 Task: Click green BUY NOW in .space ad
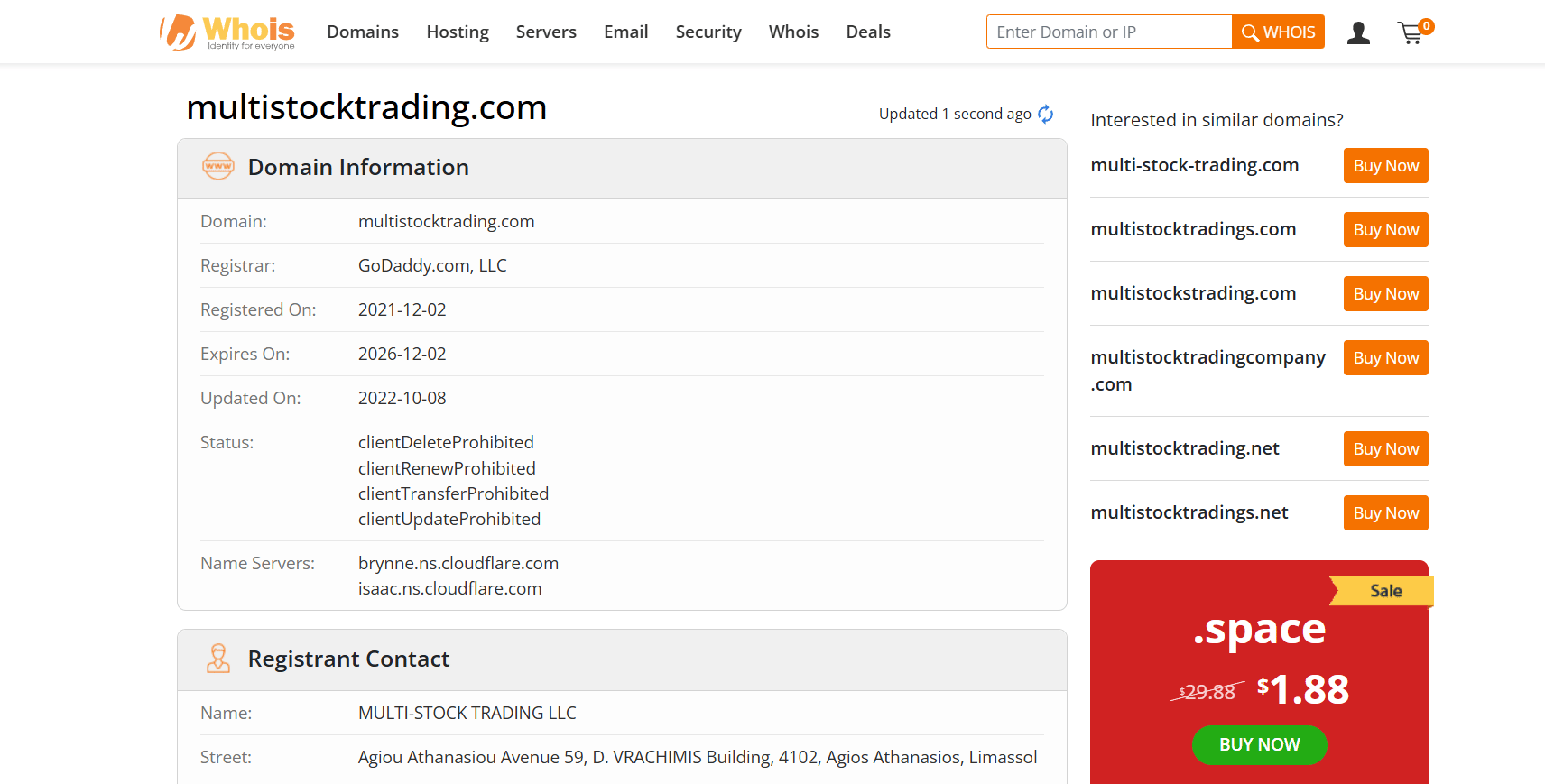point(1259,744)
